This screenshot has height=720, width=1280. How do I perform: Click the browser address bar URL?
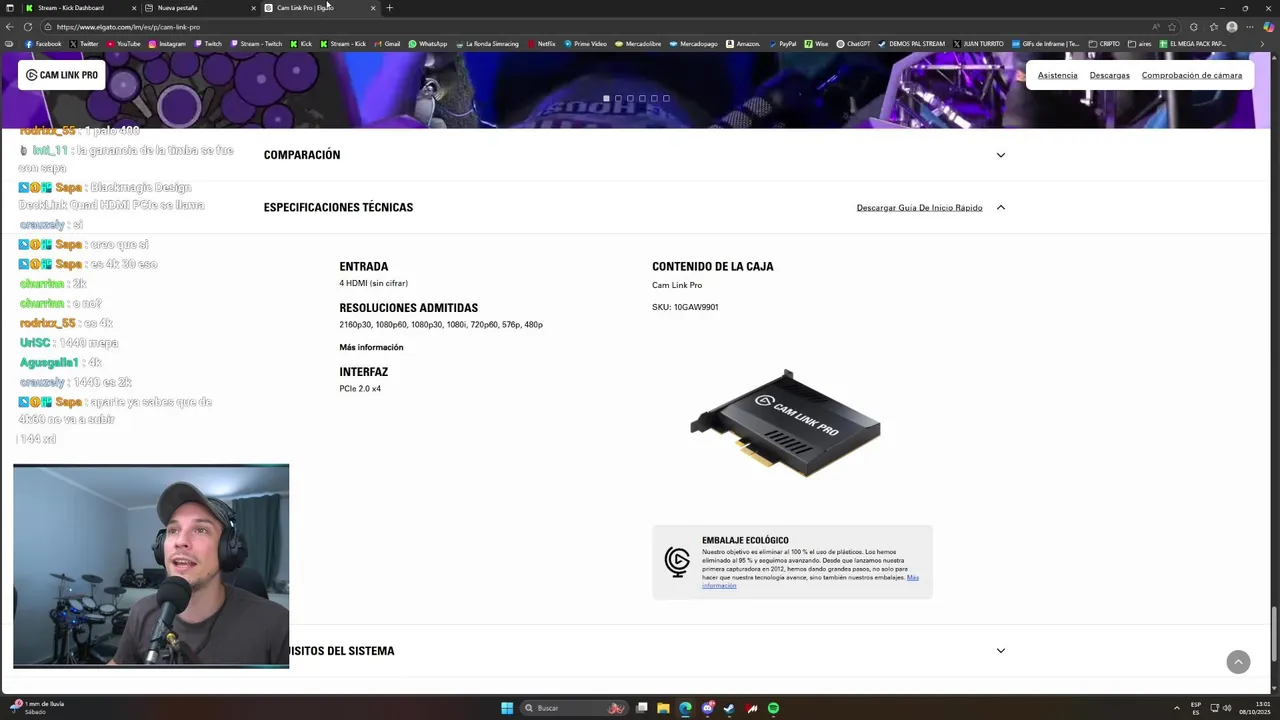tap(128, 27)
